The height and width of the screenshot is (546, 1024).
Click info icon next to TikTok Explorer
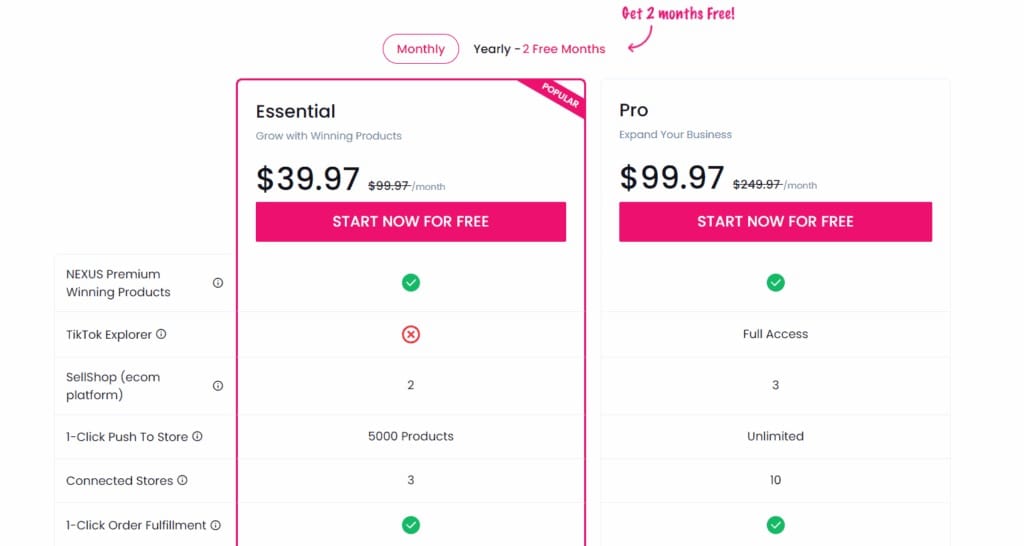point(161,334)
